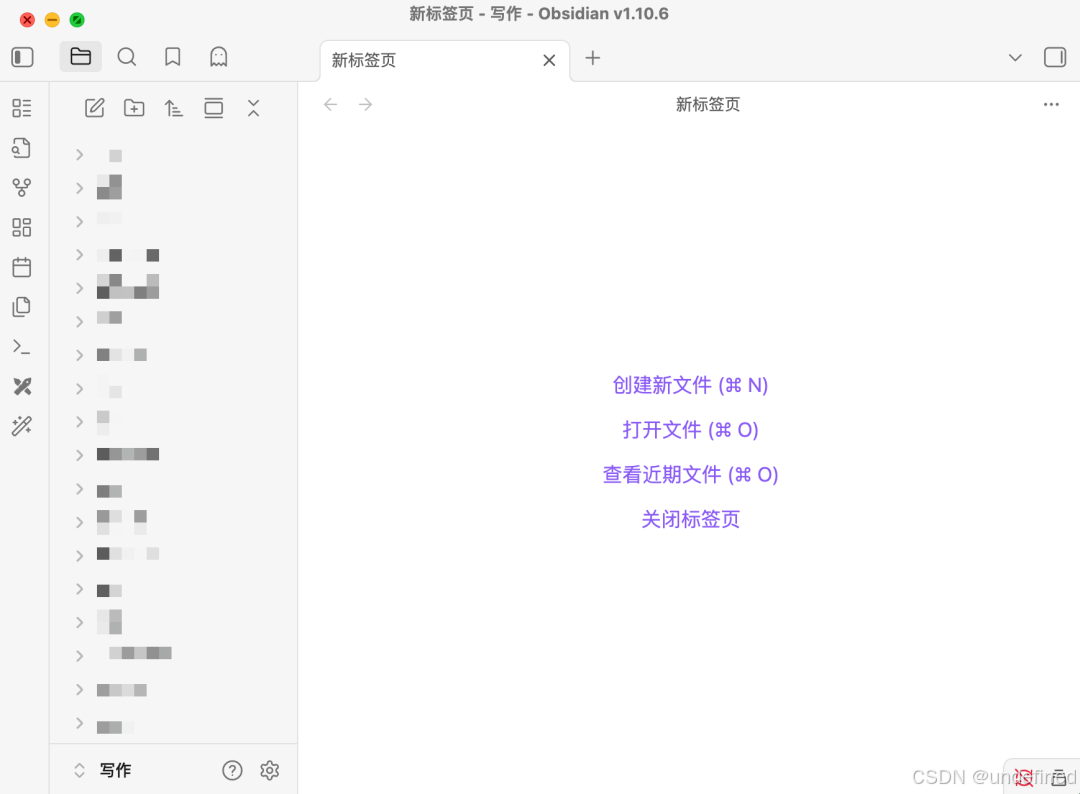The height and width of the screenshot is (794, 1080).
Task: Open the tab list dropdown arrow
Action: 1015,58
